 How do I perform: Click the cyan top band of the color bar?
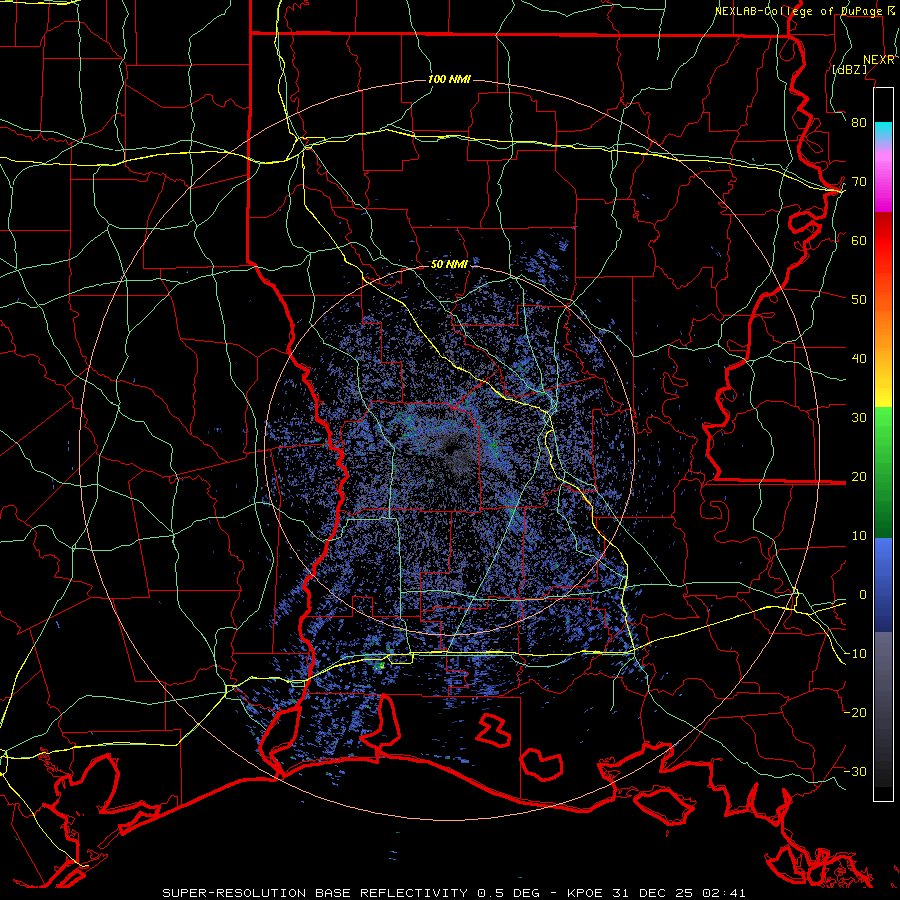(883, 131)
